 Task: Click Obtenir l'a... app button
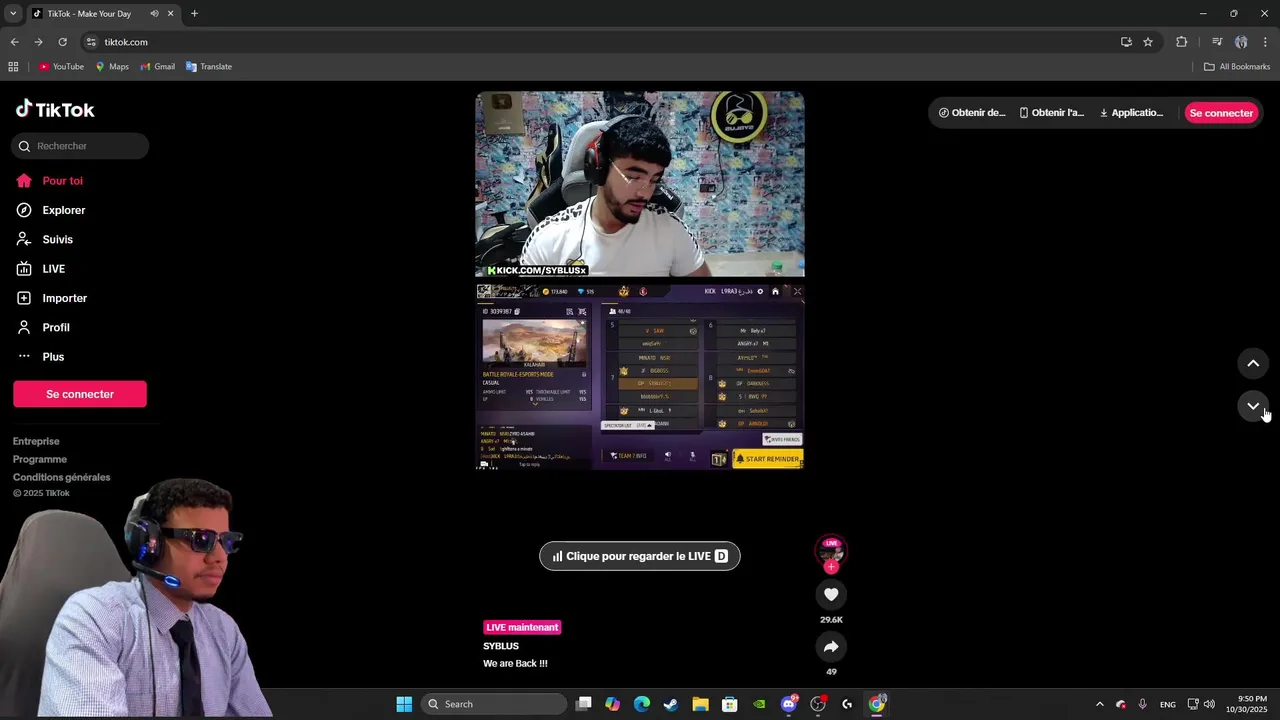click(x=1052, y=113)
